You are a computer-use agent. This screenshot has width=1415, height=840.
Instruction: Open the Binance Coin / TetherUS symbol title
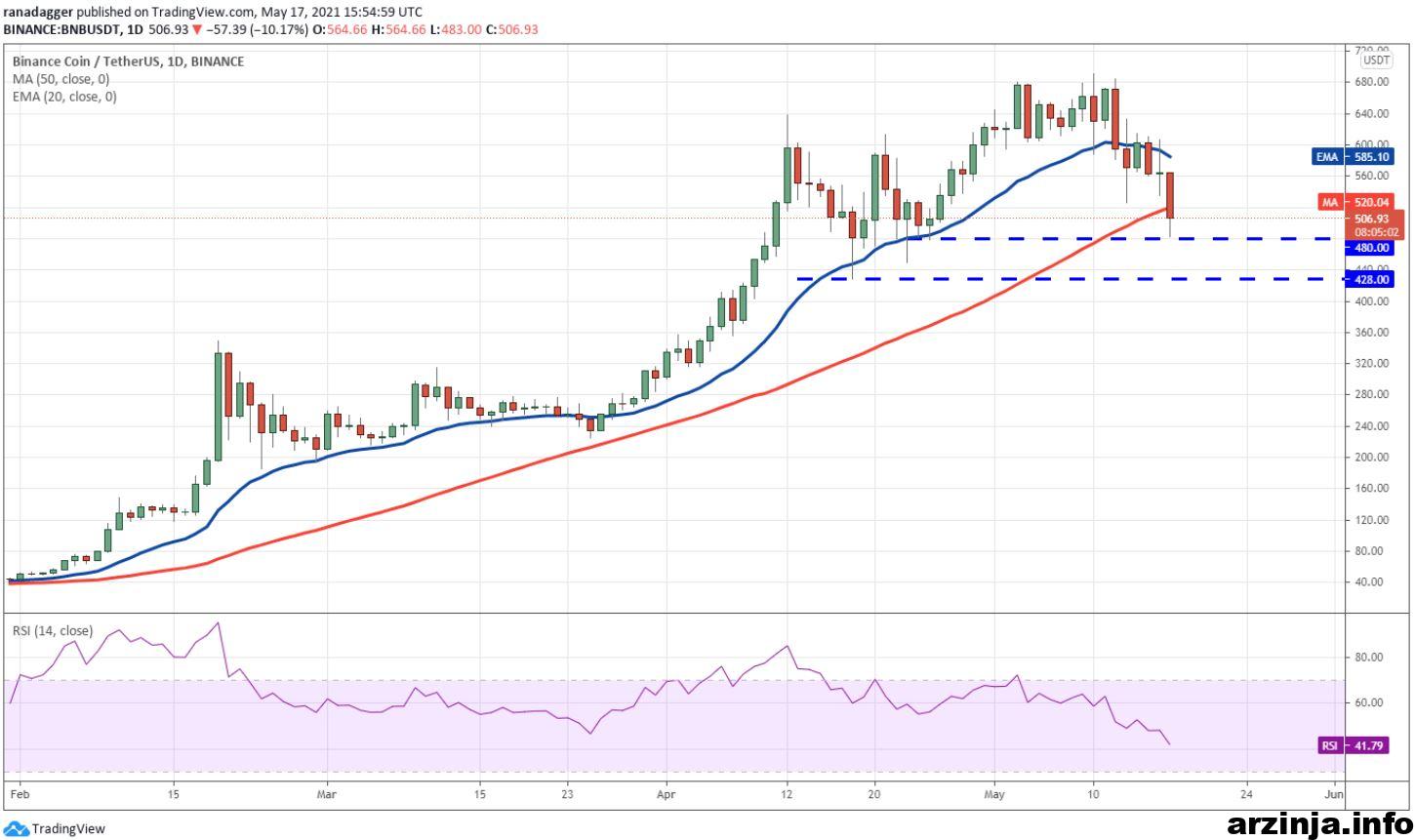128,61
